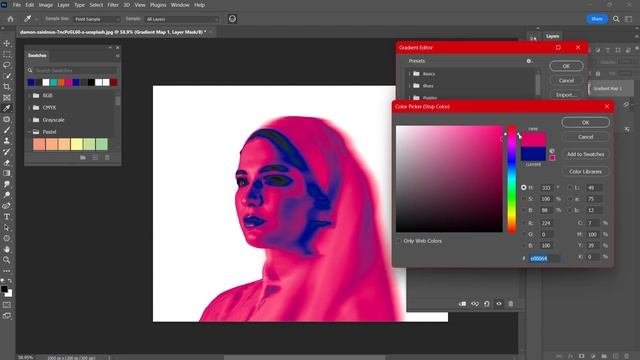Image resolution: width=640 pixels, height=360 pixels.
Task: Select the Lasso tool
Action: 7,65
